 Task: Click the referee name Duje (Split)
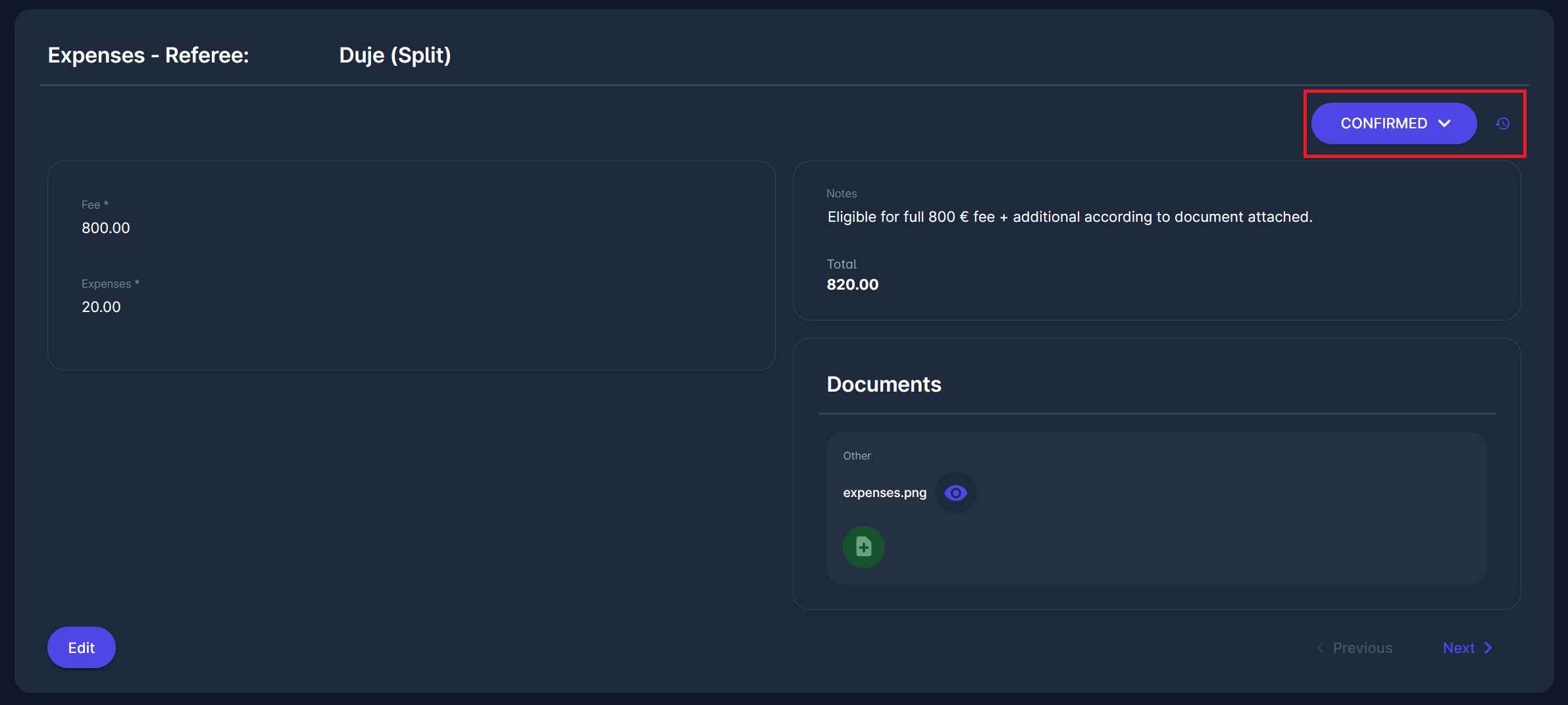click(x=395, y=55)
